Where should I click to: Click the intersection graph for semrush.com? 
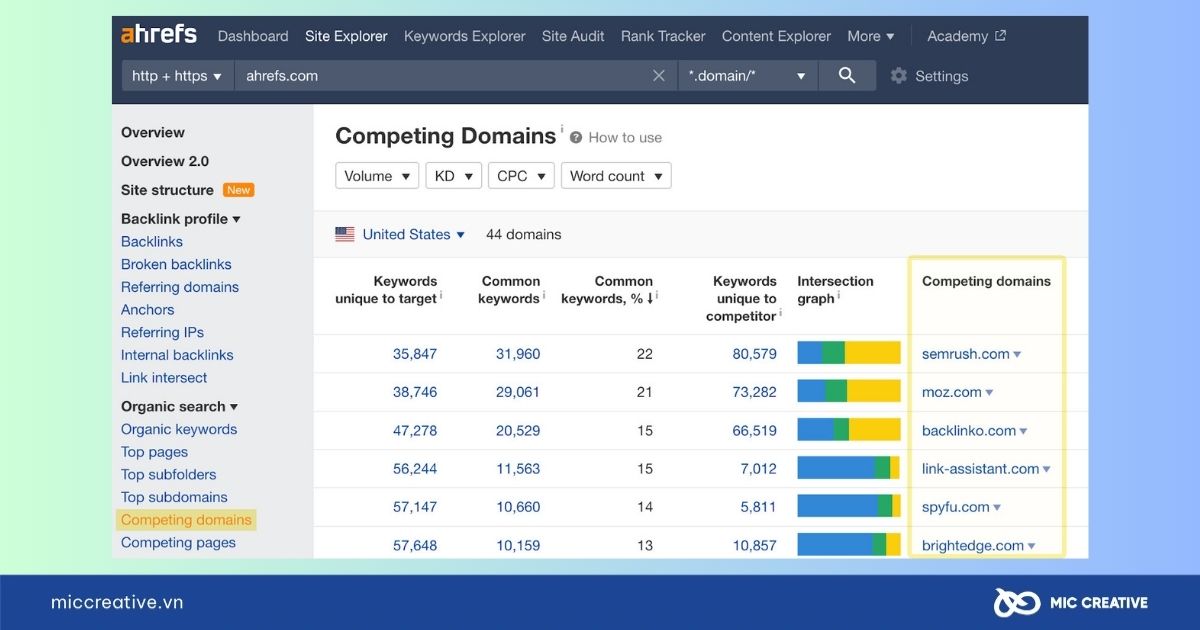tap(849, 354)
